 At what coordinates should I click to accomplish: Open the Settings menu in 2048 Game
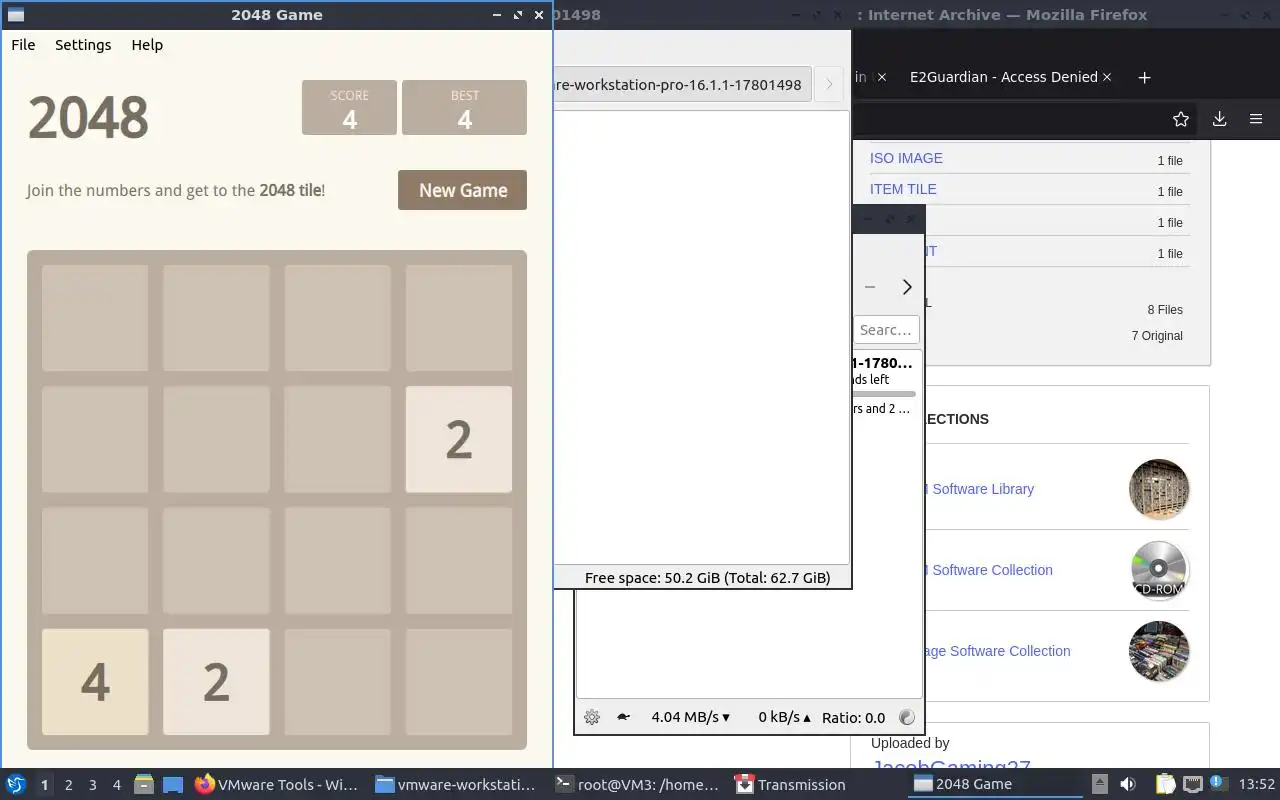(83, 45)
